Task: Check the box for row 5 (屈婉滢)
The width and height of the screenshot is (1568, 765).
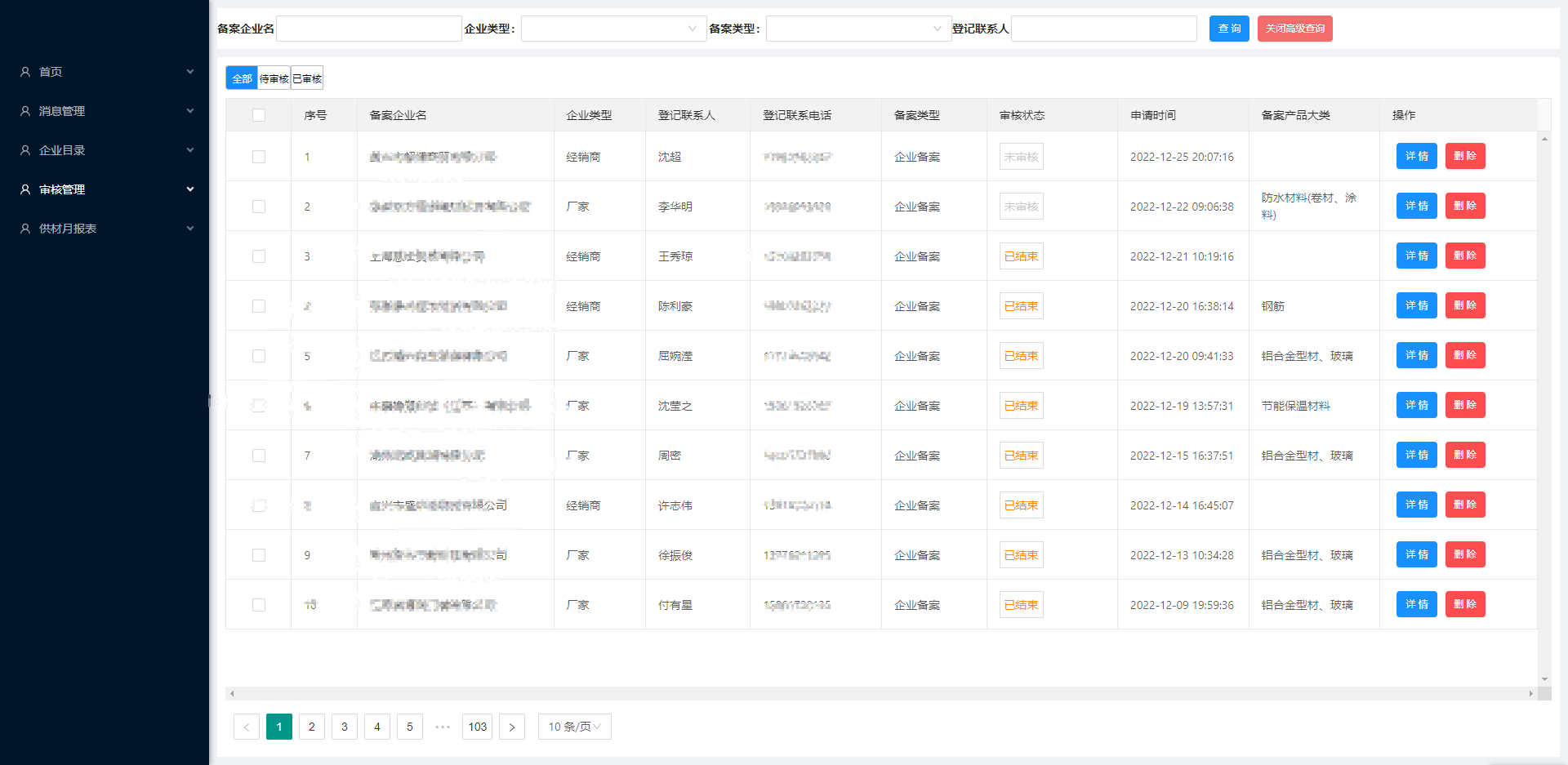Action: click(259, 356)
